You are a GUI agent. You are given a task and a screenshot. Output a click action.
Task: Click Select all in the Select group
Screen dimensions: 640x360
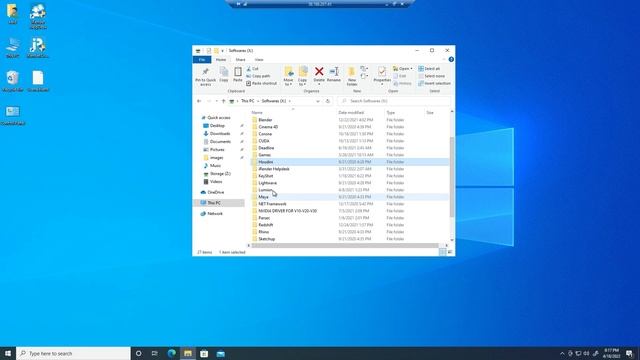(429, 69)
